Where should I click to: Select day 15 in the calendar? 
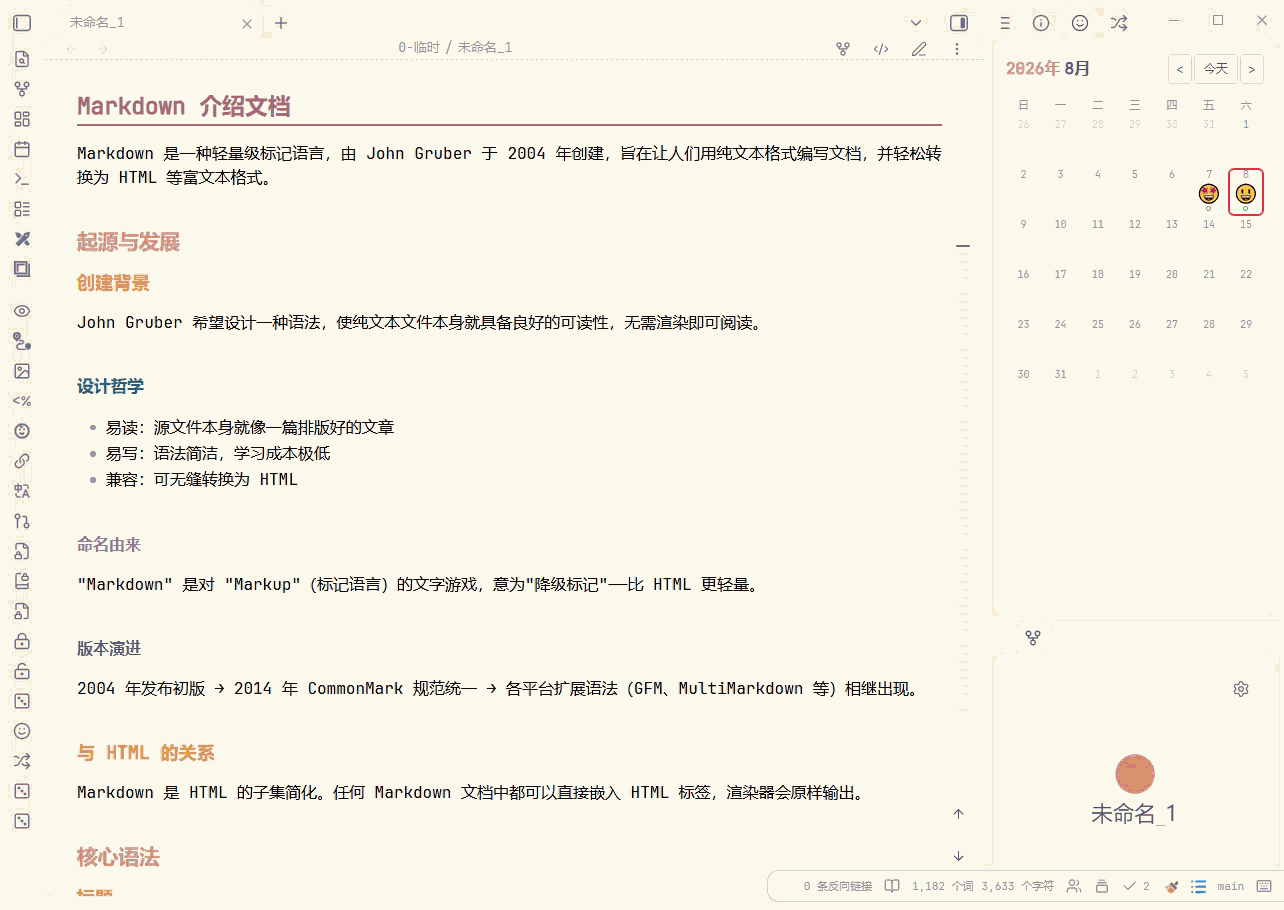point(1246,225)
